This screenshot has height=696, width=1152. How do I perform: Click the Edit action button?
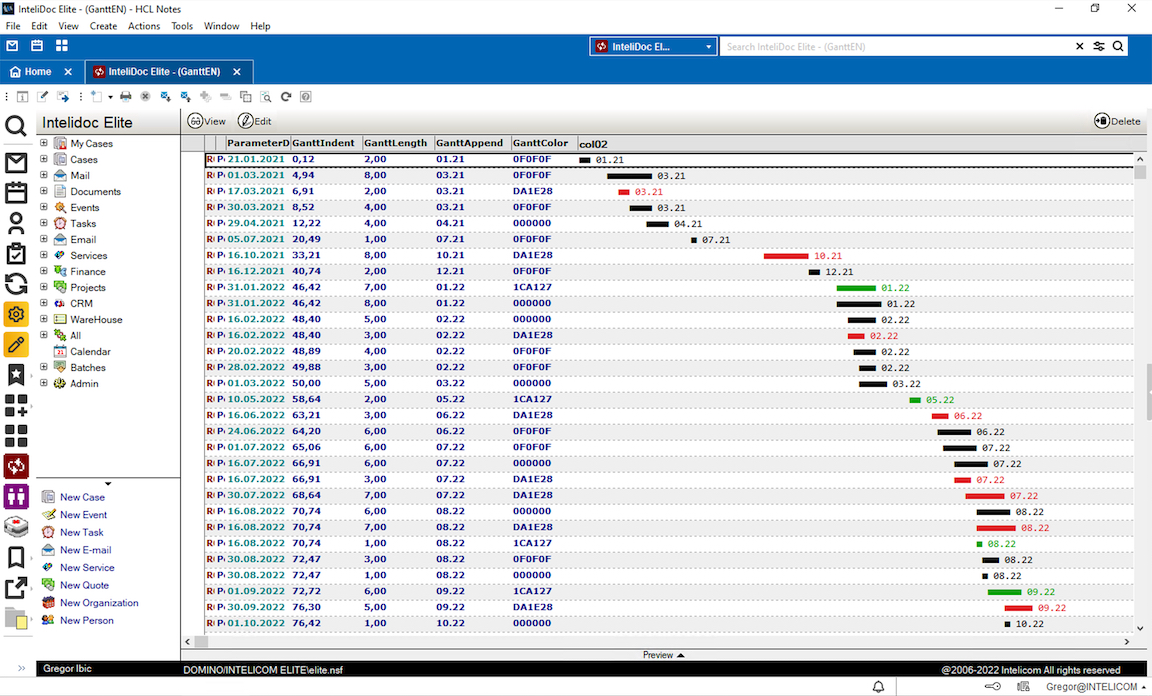point(255,121)
